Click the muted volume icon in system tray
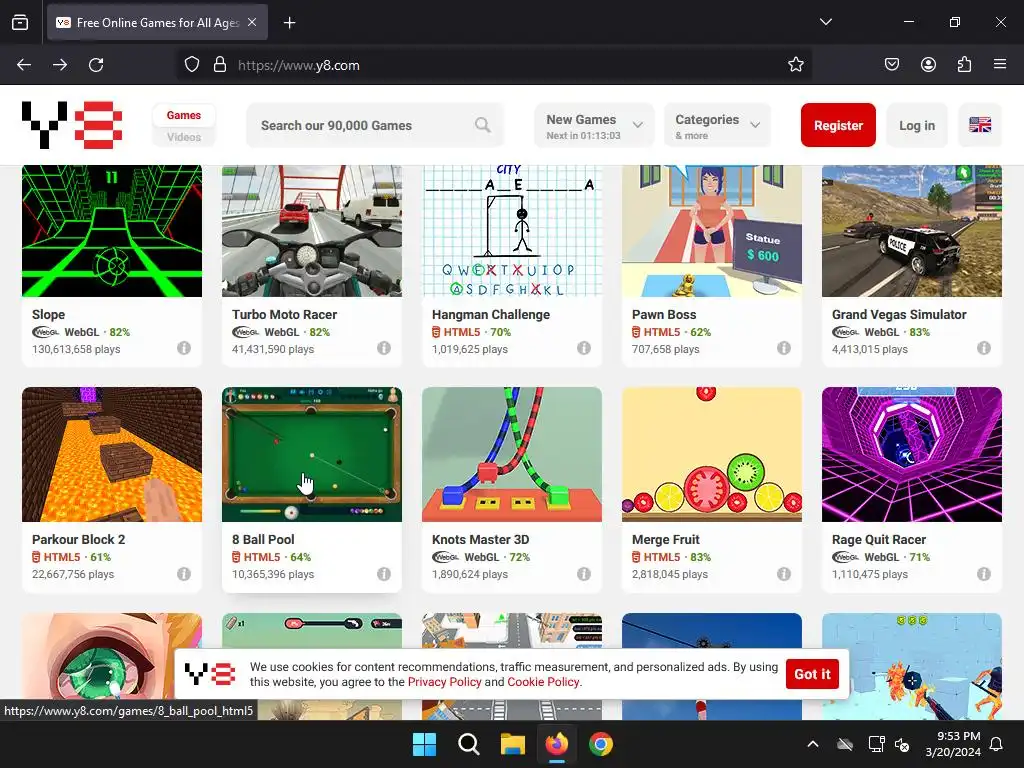The height and width of the screenshot is (768, 1024). pos(903,744)
